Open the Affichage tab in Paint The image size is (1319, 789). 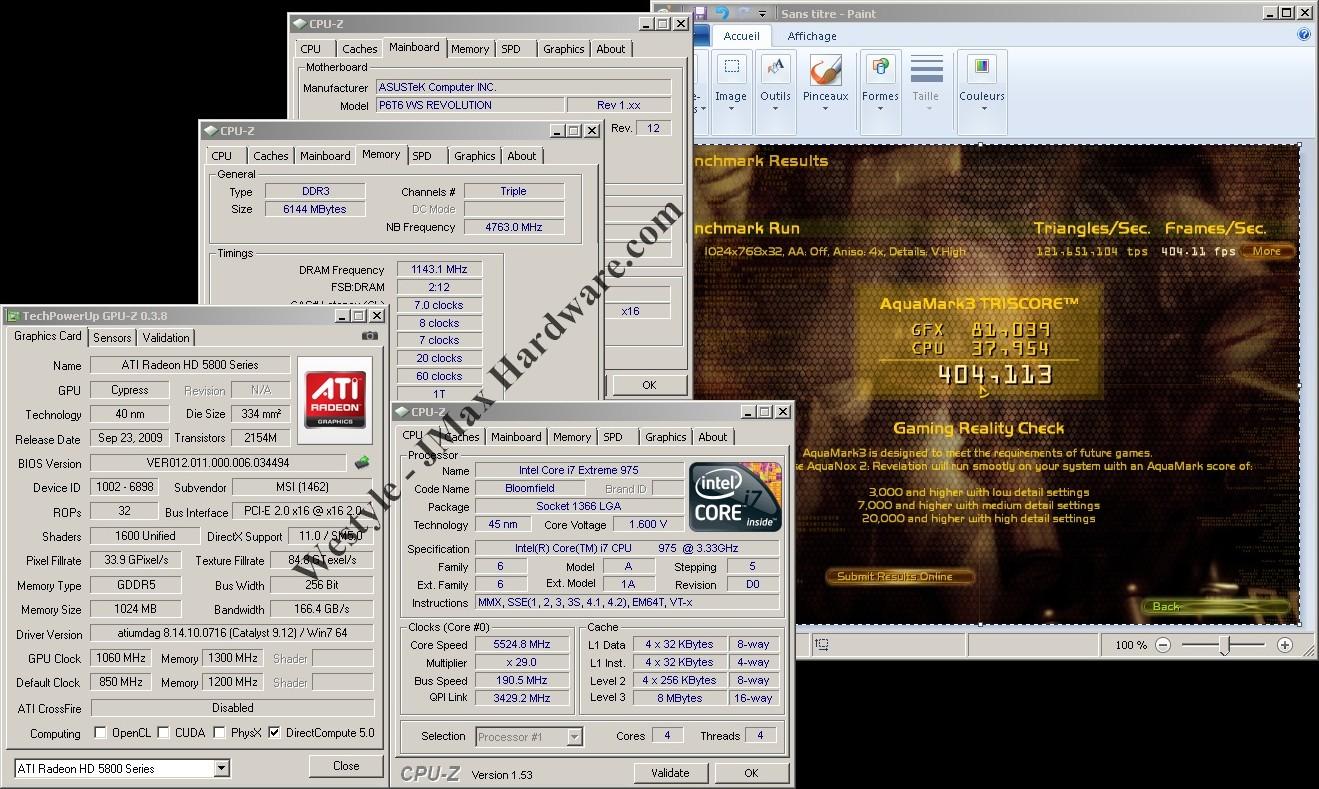point(812,36)
